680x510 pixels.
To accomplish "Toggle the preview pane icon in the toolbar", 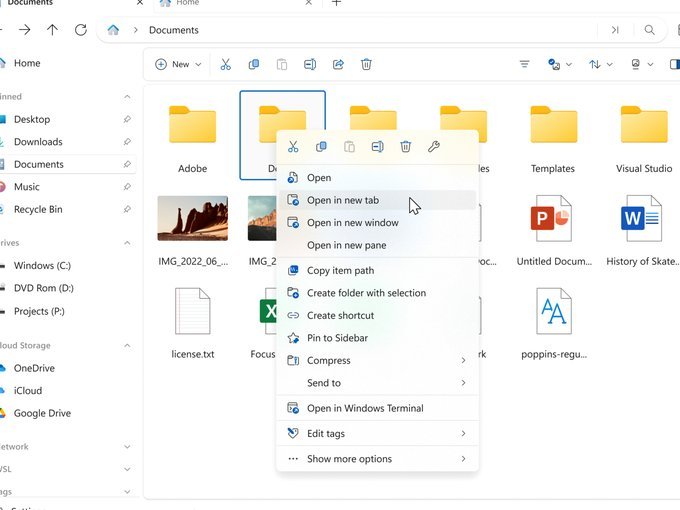I will (674, 65).
